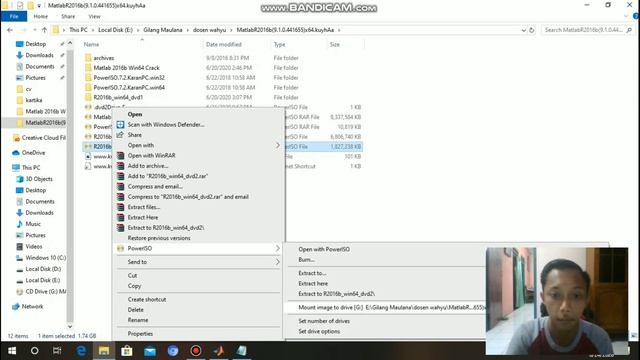Open CD Drive (G:) in sidebar
The image size is (640, 360).
coord(41,291)
